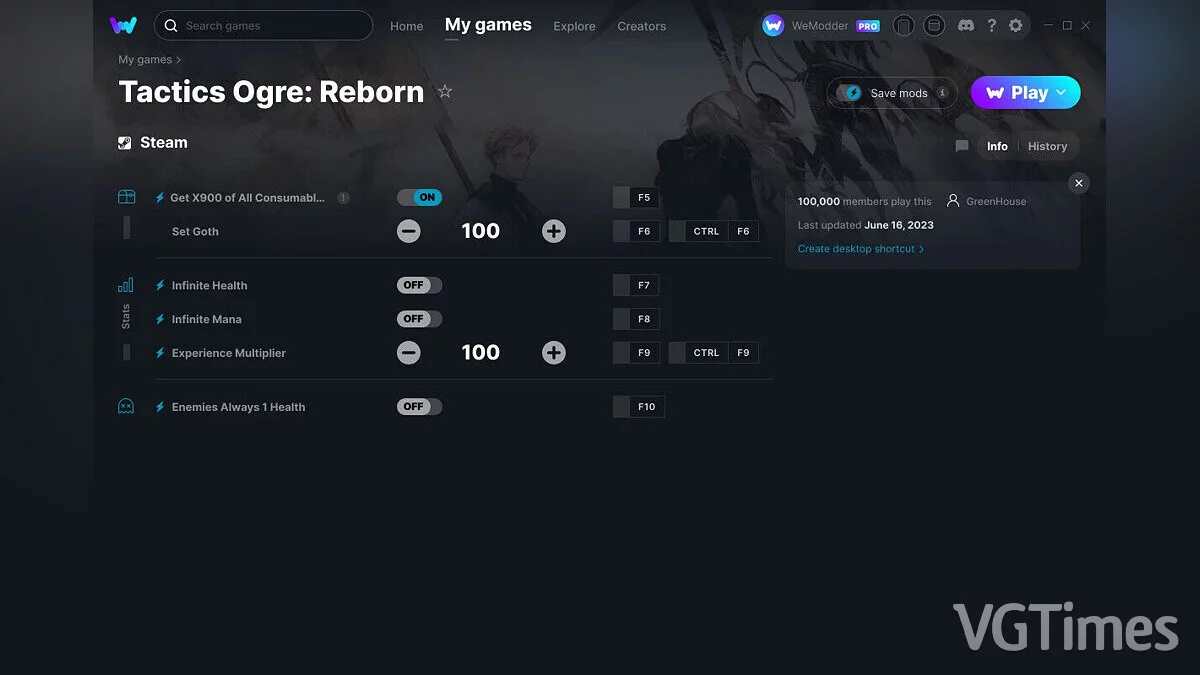The image size is (1200, 675).
Task: Click the Experience Multiplier lightning icon
Action: click(x=160, y=353)
